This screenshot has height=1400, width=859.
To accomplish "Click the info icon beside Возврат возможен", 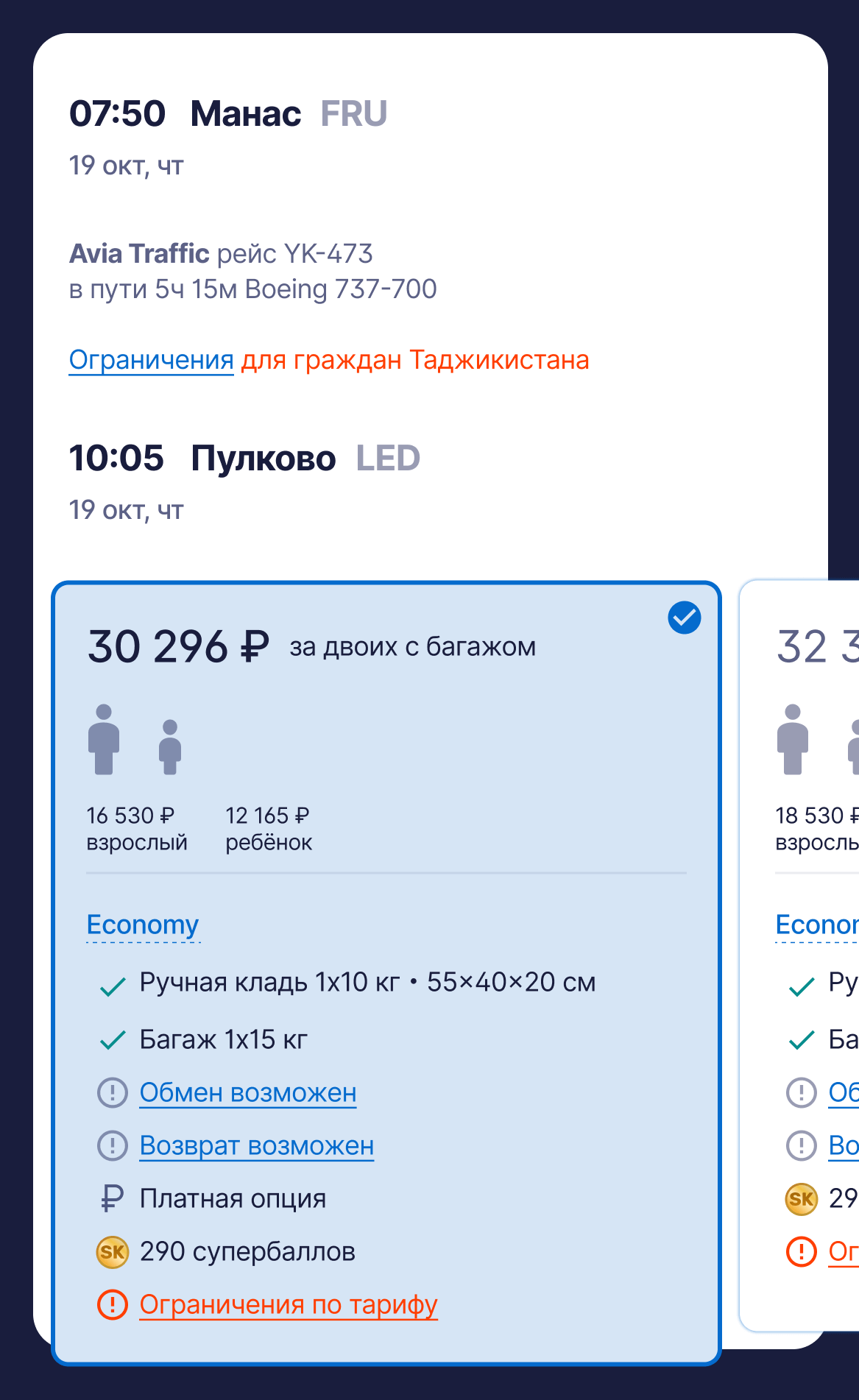I will [113, 1146].
